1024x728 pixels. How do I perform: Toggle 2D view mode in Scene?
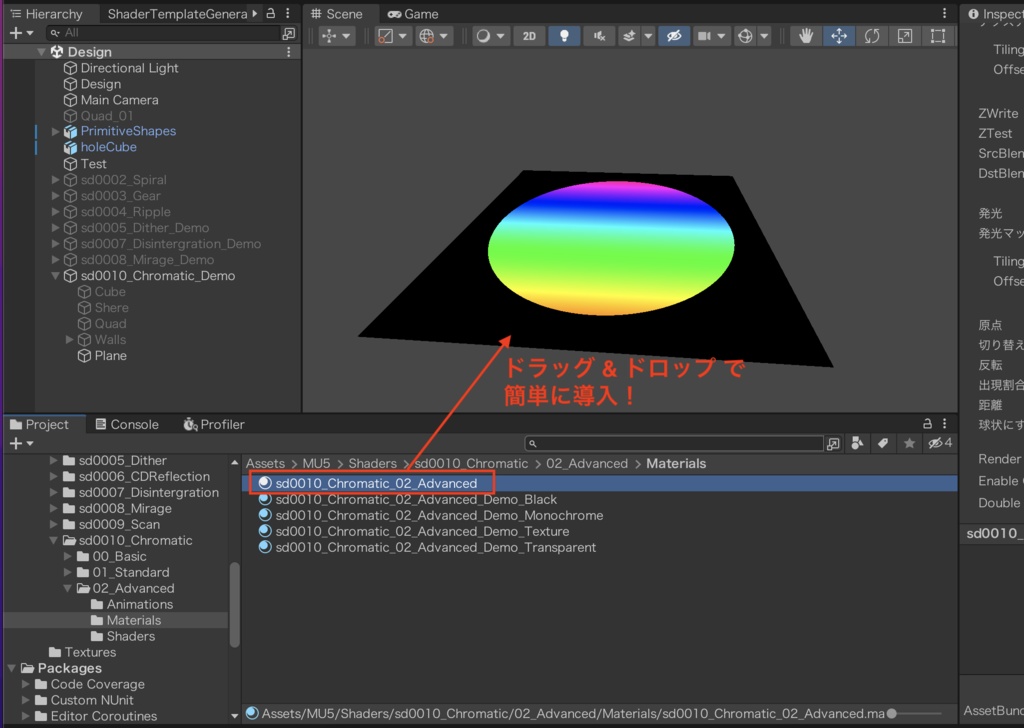[x=529, y=36]
